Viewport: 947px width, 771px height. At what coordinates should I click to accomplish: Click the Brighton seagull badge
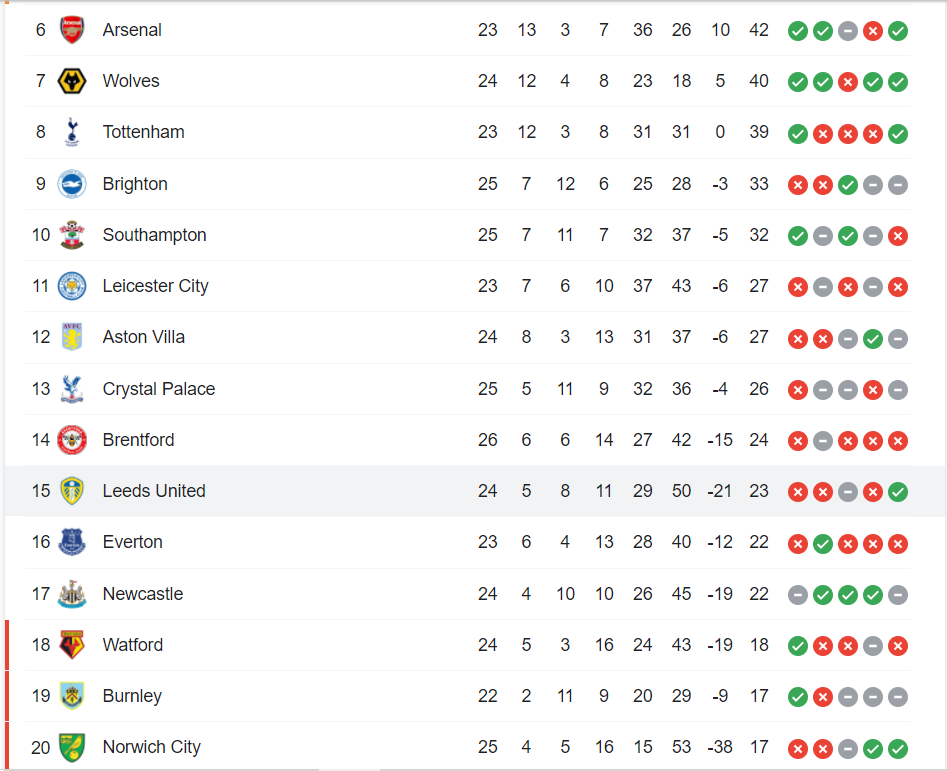(x=72, y=184)
